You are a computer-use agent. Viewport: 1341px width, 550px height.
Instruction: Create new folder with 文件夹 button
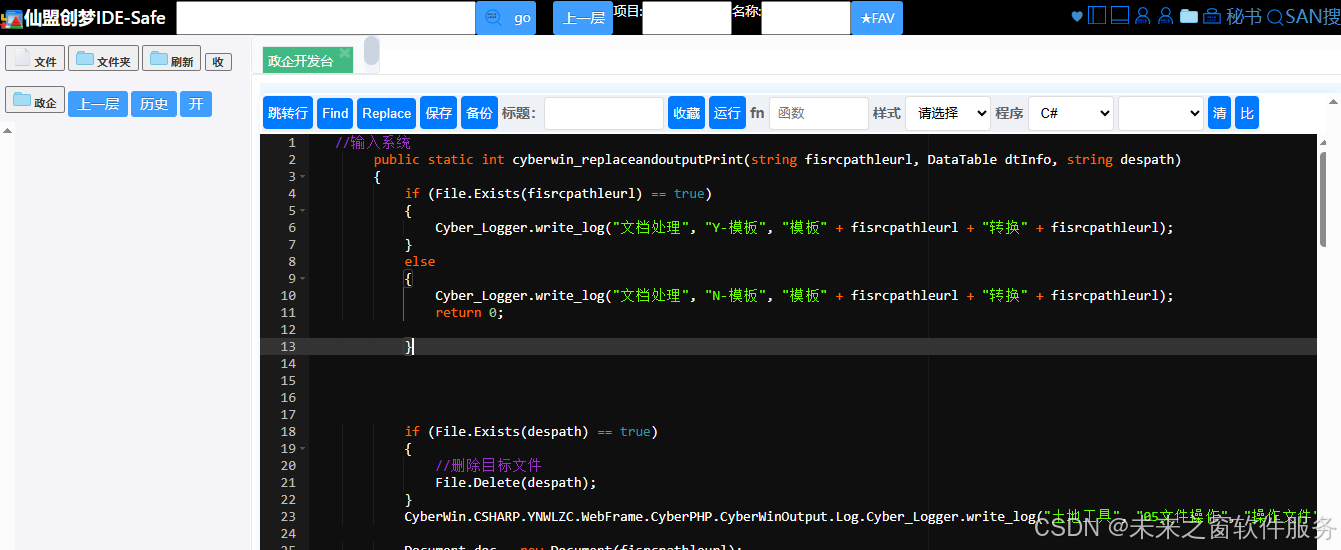(103, 59)
